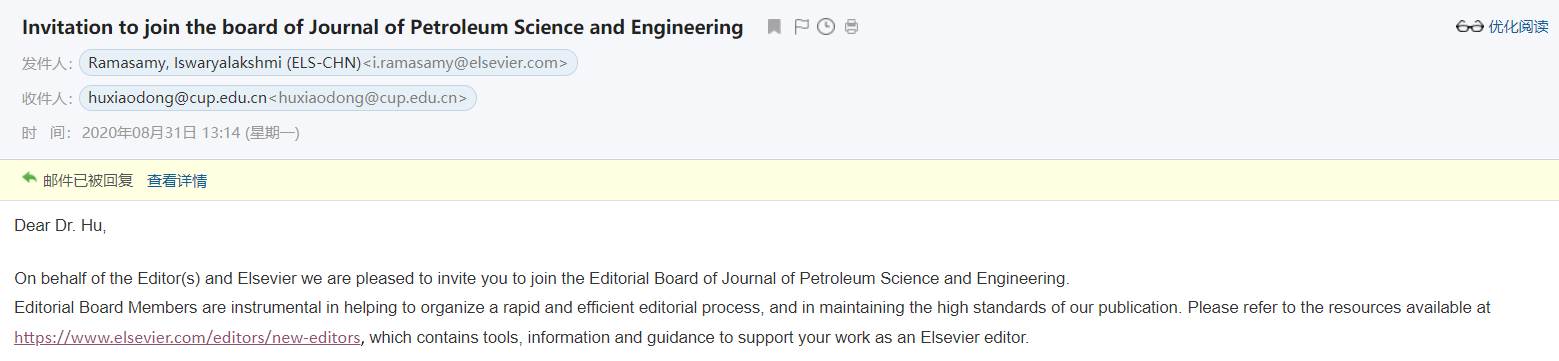The image size is (1559, 361).
Task: Click the green replied-arrow icon
Action: (x=29, y=179)
